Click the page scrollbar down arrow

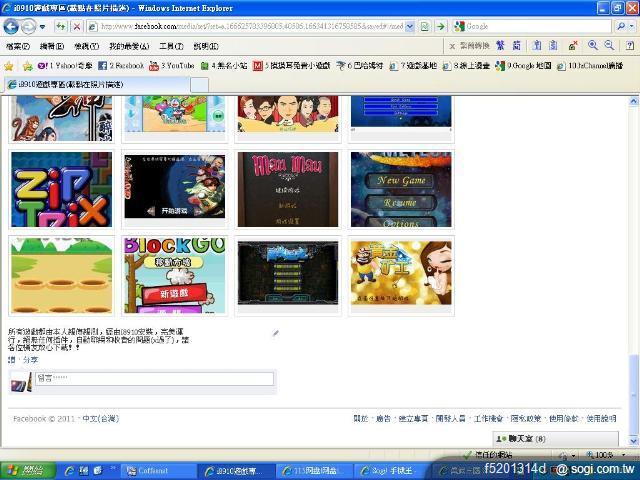633,441
